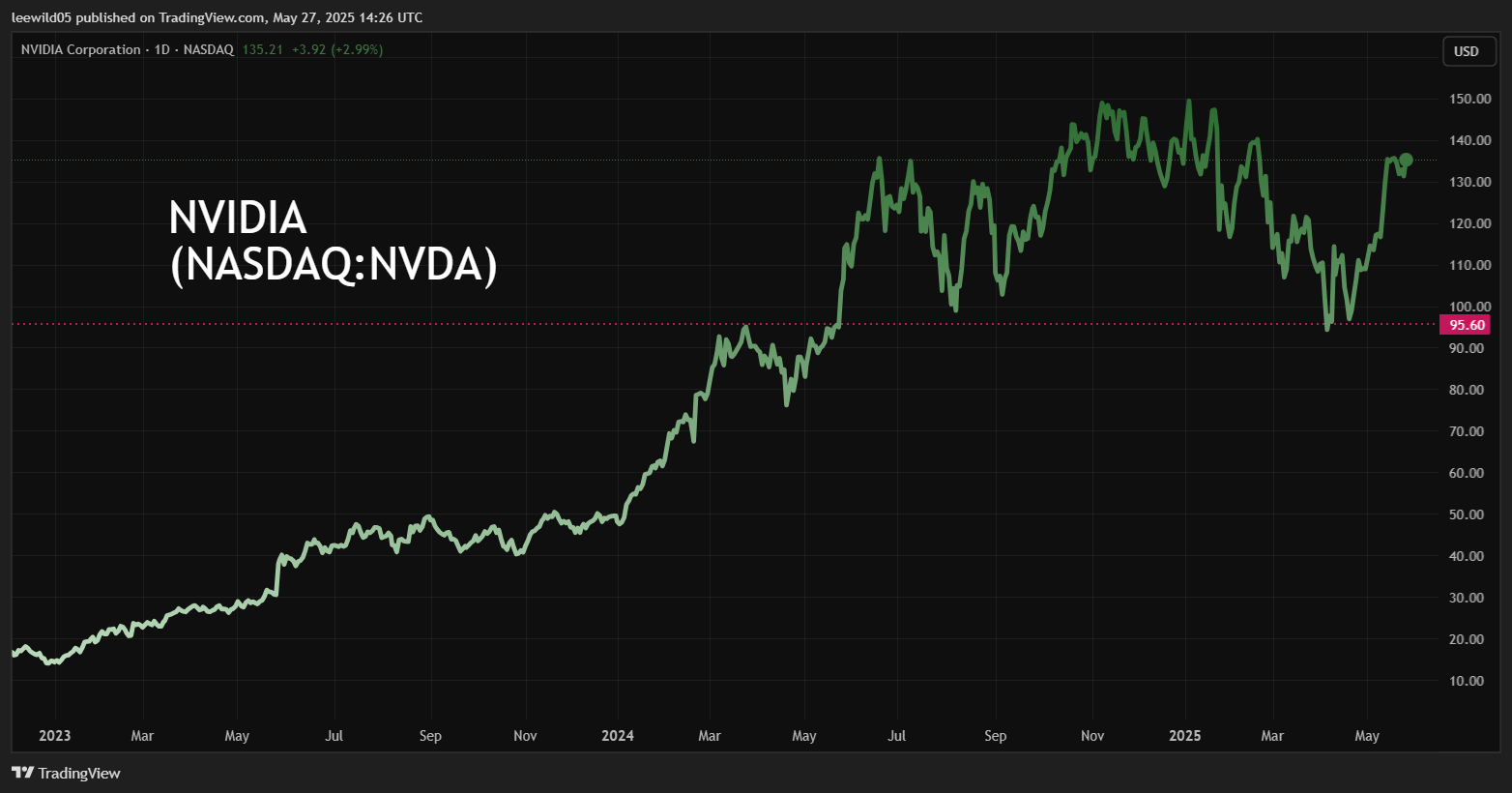Click the 30.00 price axis label
Image resolution: width=1512 pixels, height=793 pixels.
1467,598
